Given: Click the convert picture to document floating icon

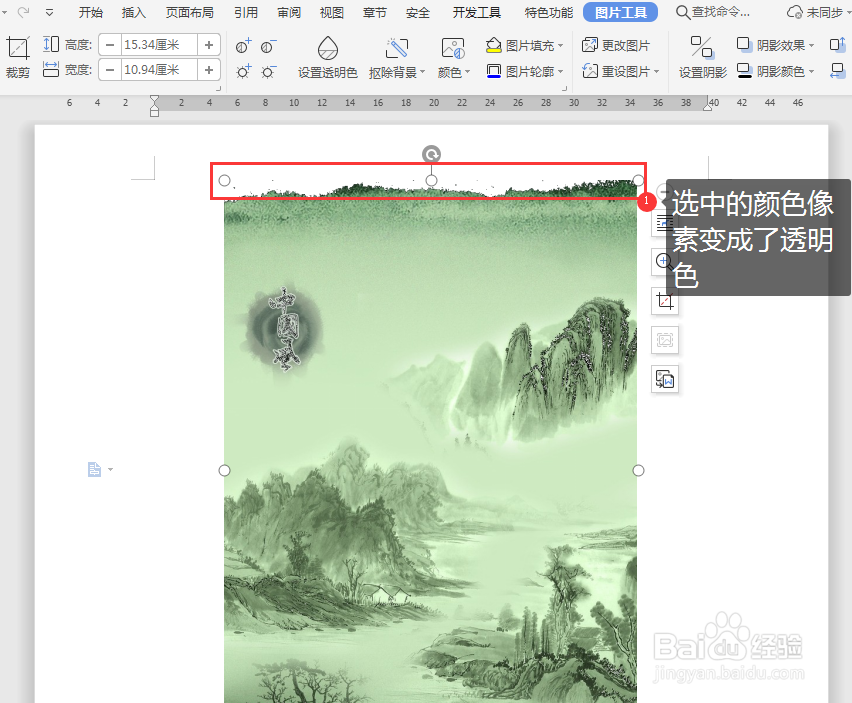Looking at the screenshot, I should pyautogui.click(x=665, y=379).
